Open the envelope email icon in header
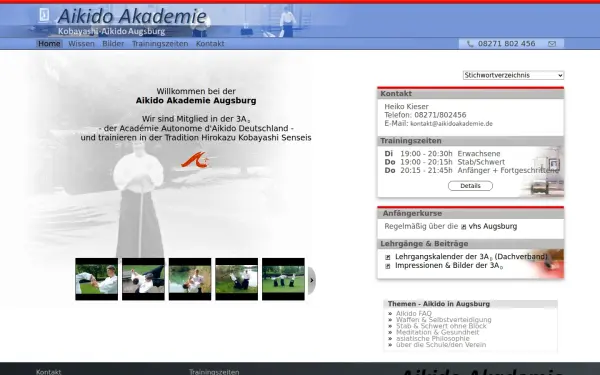The image size is (600, 375). (x=552, y=44)
